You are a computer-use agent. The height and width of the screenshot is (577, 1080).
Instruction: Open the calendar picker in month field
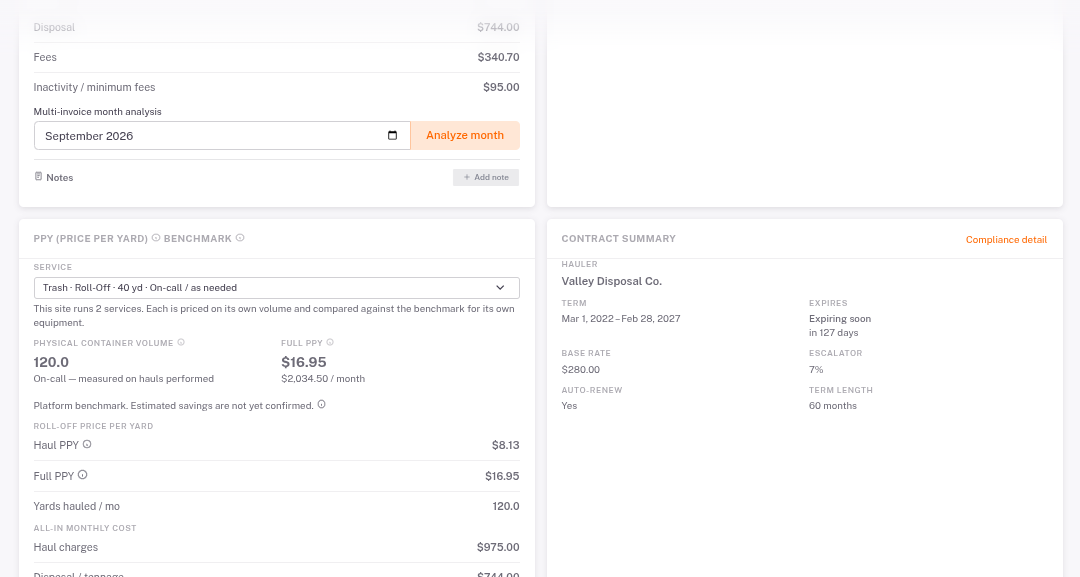tap(393, 136)
